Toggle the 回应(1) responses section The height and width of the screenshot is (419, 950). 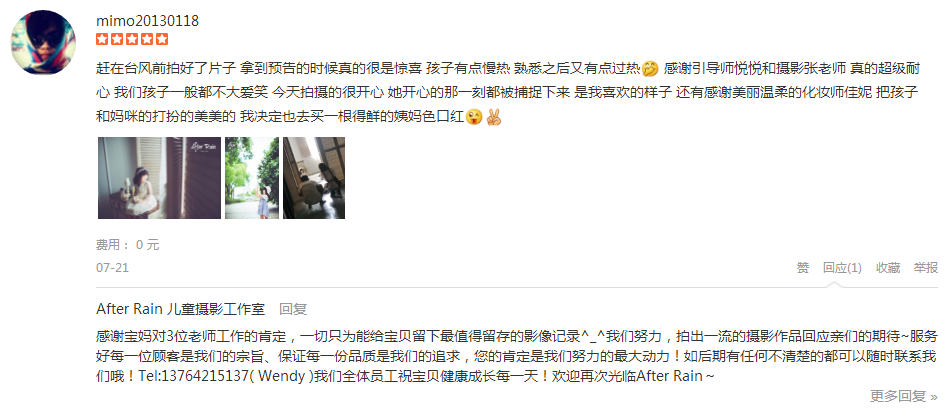tap(842, 268)
